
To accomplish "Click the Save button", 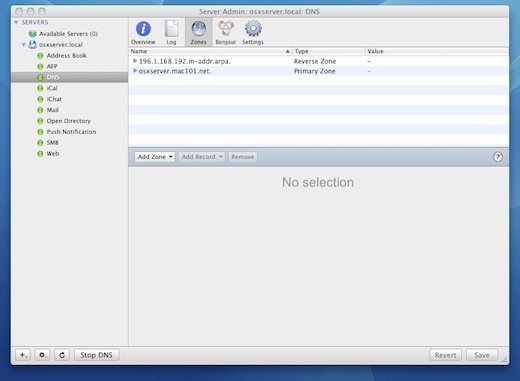I will click(482, 355).
